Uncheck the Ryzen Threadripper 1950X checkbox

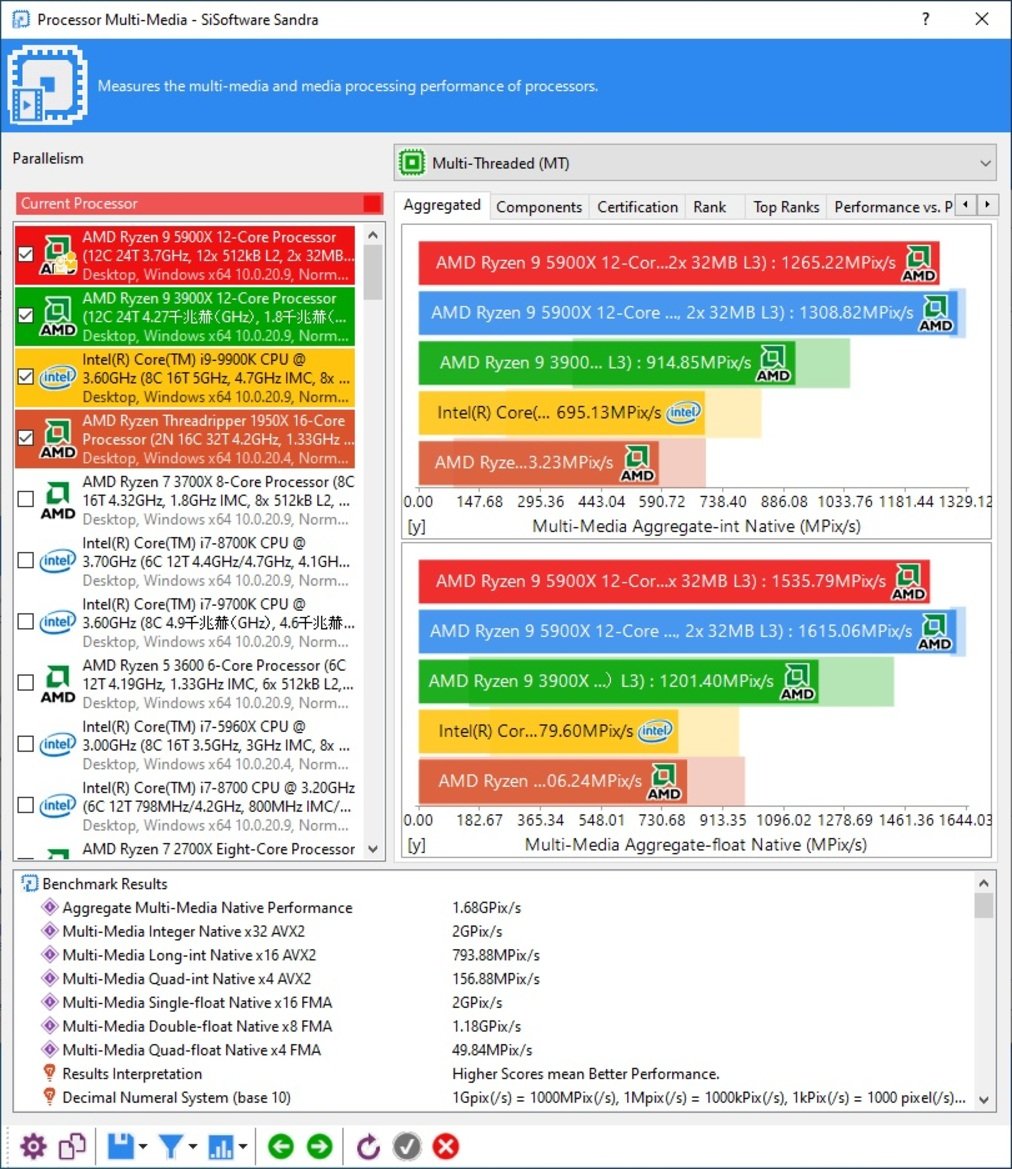[26, 438]
